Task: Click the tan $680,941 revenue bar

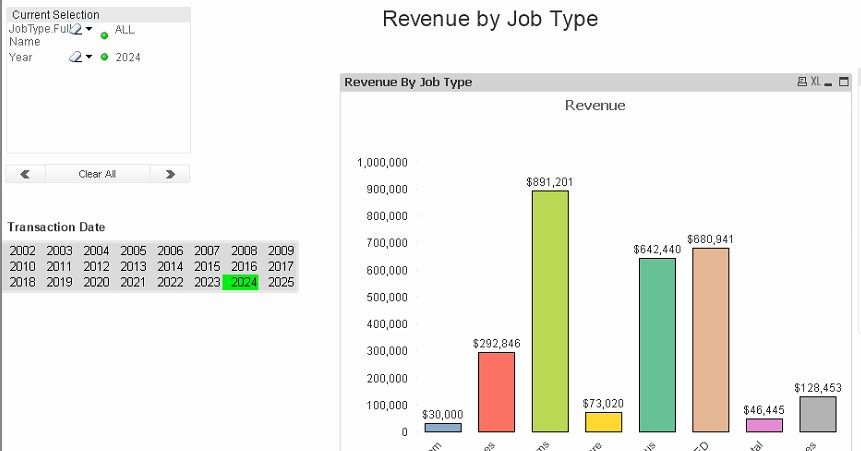Action: tap(711, 340)
